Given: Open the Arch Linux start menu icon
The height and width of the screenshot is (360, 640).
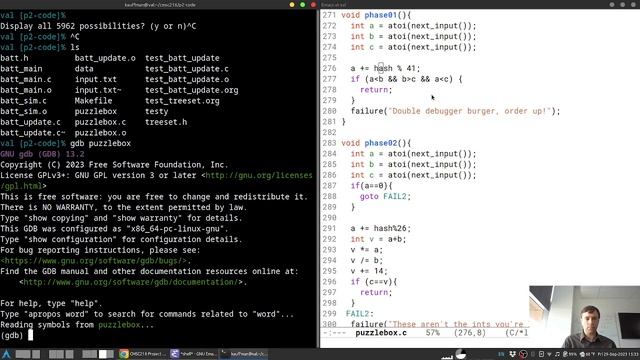Looking at the screenshot, I should (x=7, y=354).
